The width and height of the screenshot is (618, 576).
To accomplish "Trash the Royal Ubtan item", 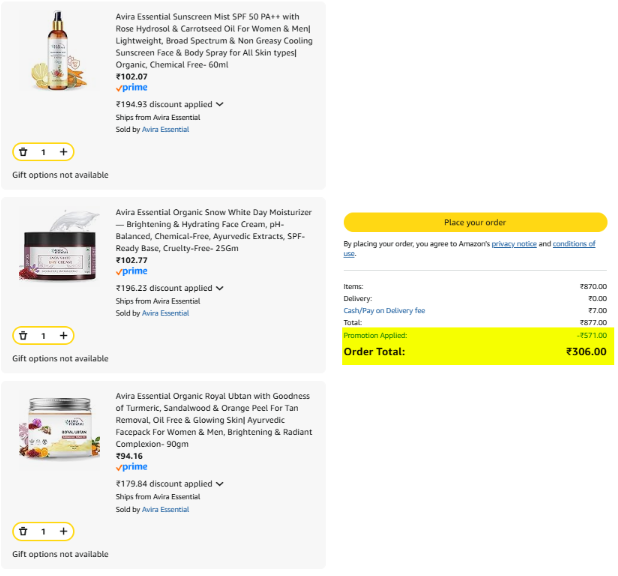I will [x=23, y=531].
